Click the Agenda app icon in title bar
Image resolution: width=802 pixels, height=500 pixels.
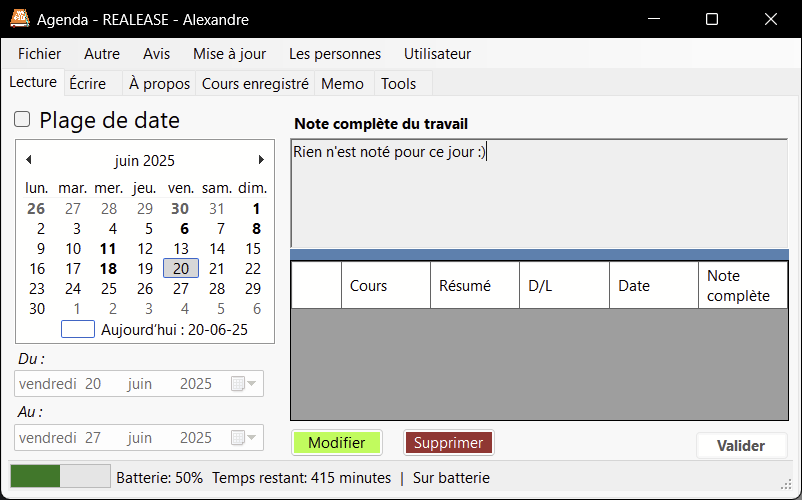[x=18, y=19]
